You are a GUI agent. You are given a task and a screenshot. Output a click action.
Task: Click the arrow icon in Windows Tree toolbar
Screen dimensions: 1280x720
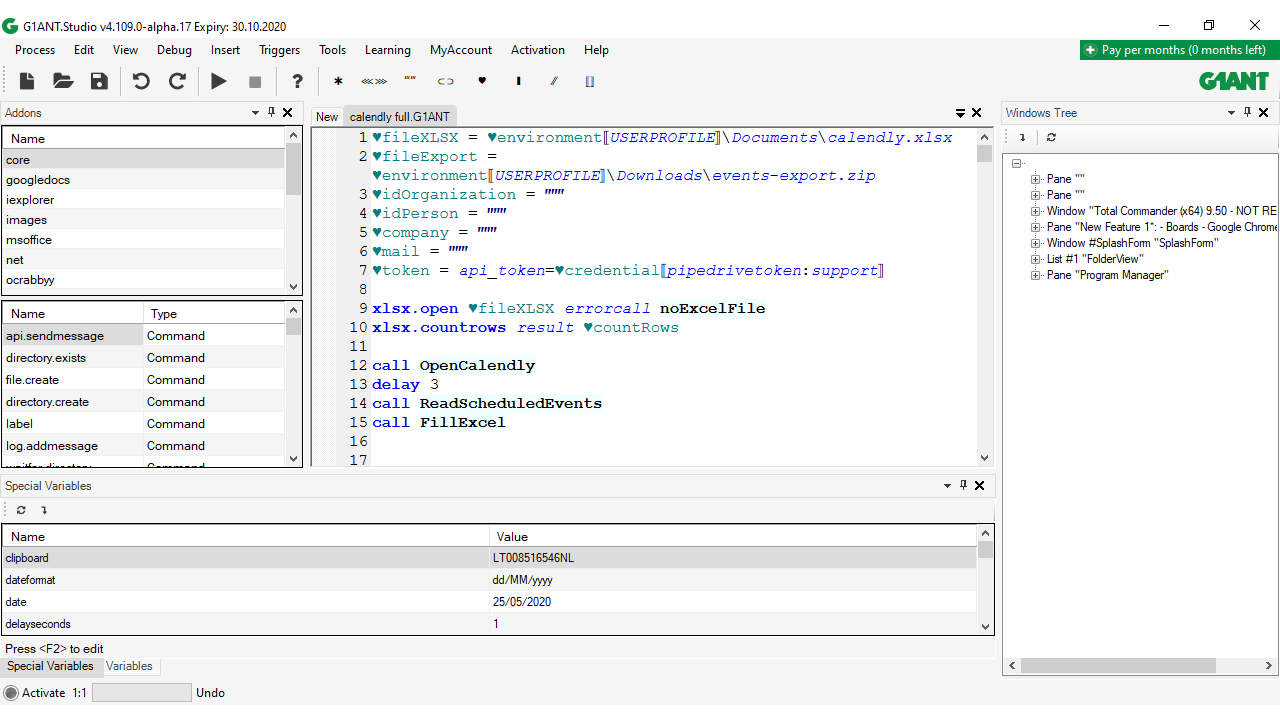tap(1022, 137)
